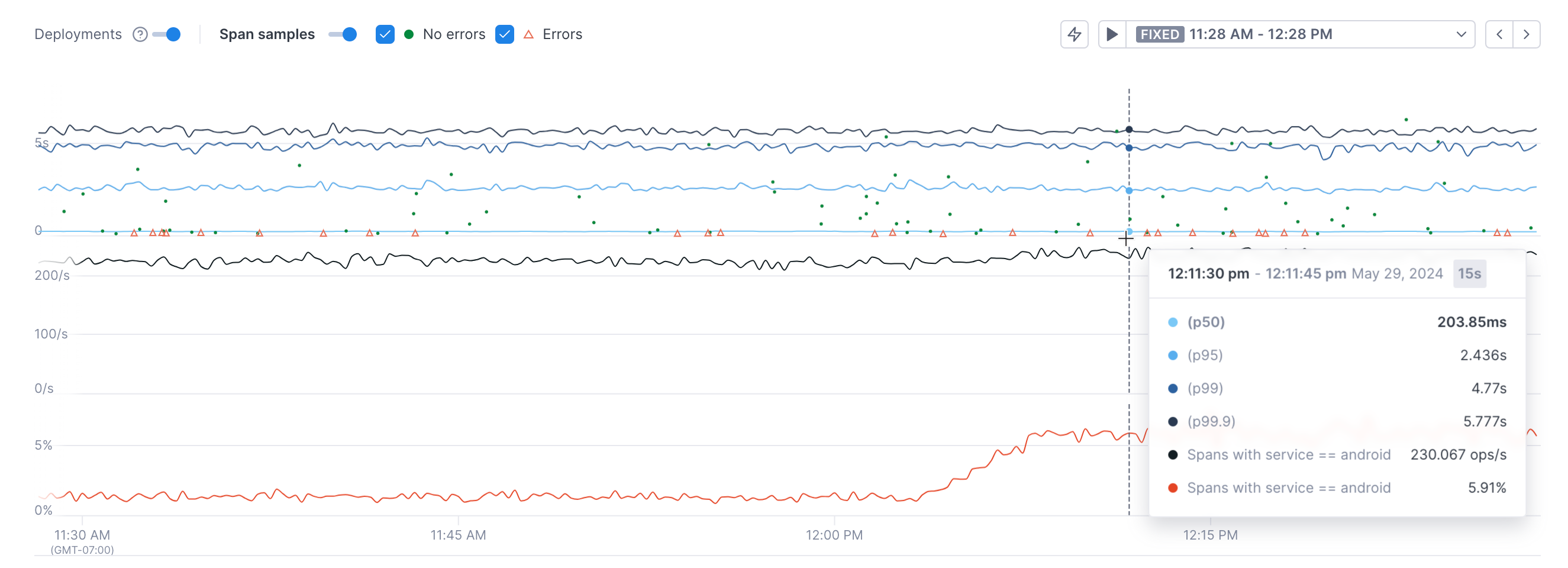Click the red triangle icon in Errors legend
The width and height of the screenshot is (1568, 568).
click(x=527, y=34)
